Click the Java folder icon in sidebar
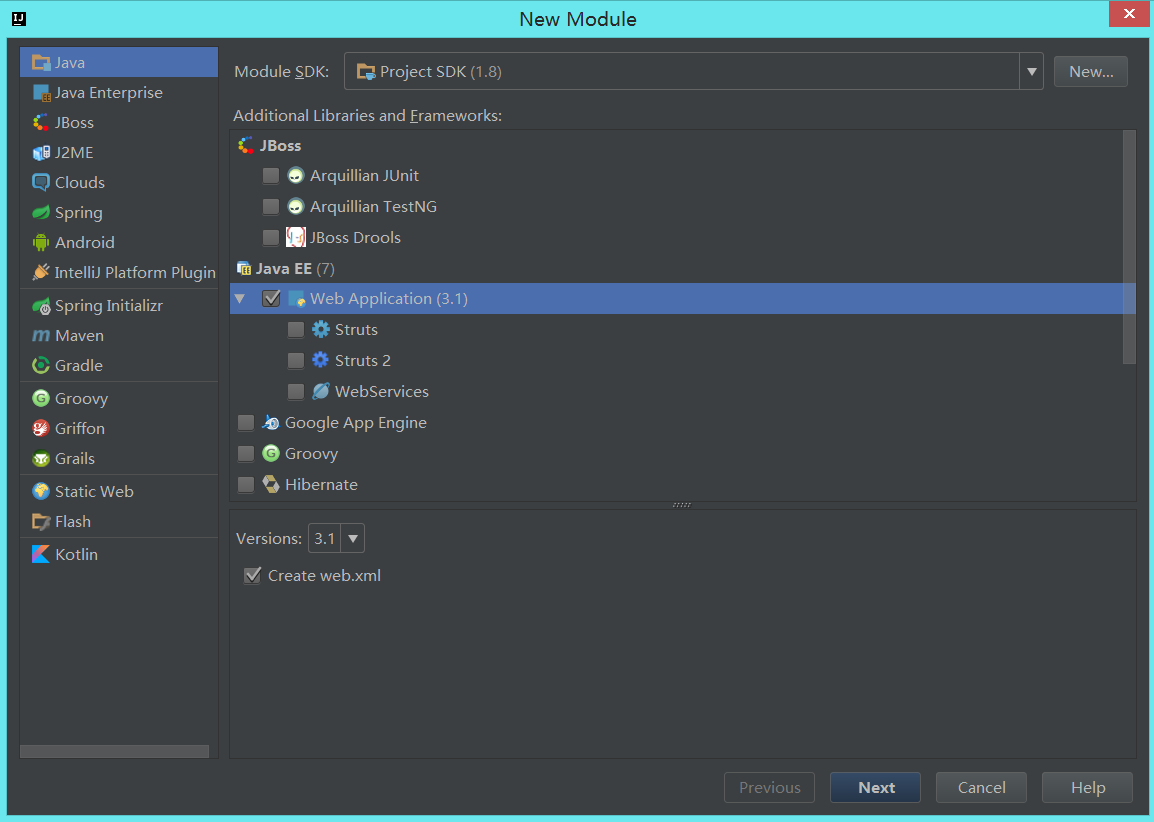1154x822 pixels. click(x=41, y=63)
